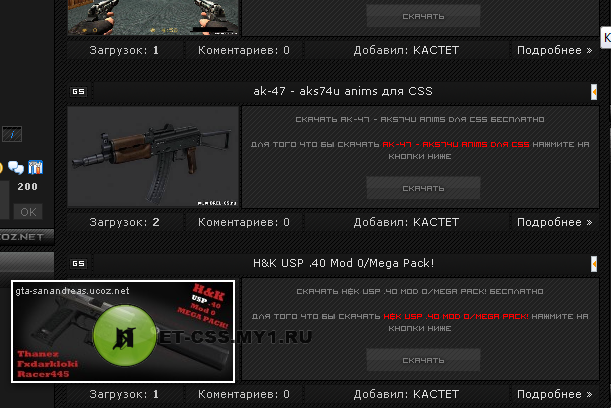Open Подробнее link for ak-47 entry
The image size is (611, 408).
[x=554, y=222]
